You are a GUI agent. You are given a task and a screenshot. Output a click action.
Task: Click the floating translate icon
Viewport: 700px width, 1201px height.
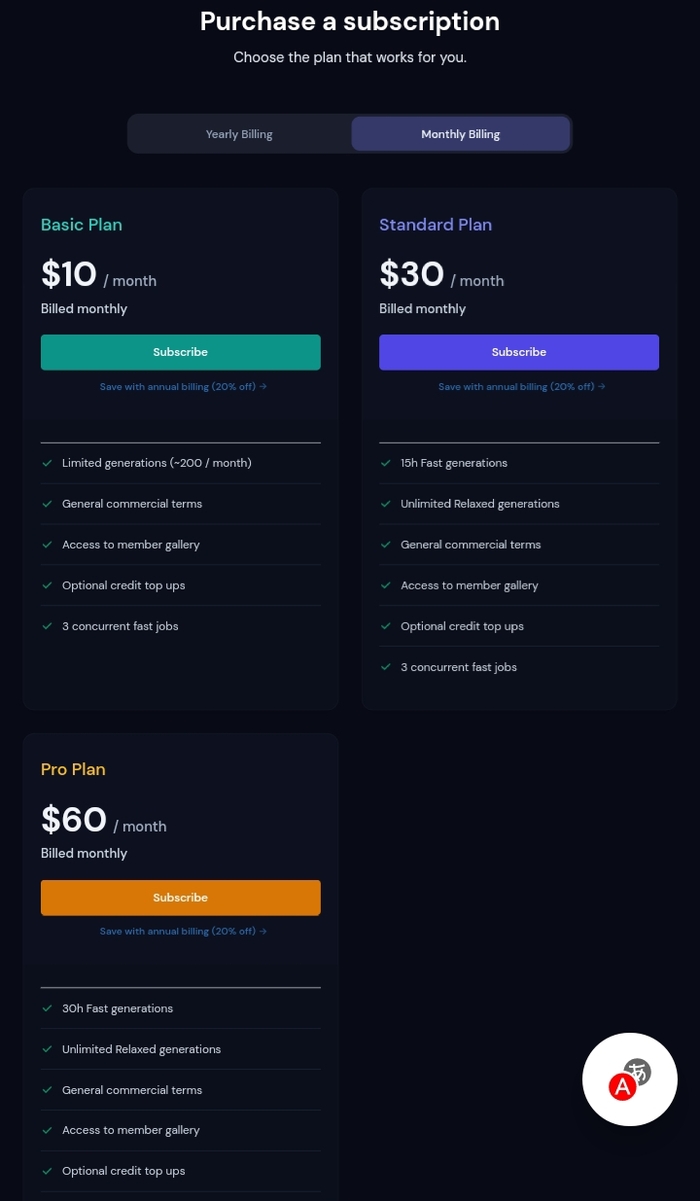[630, 1079]
